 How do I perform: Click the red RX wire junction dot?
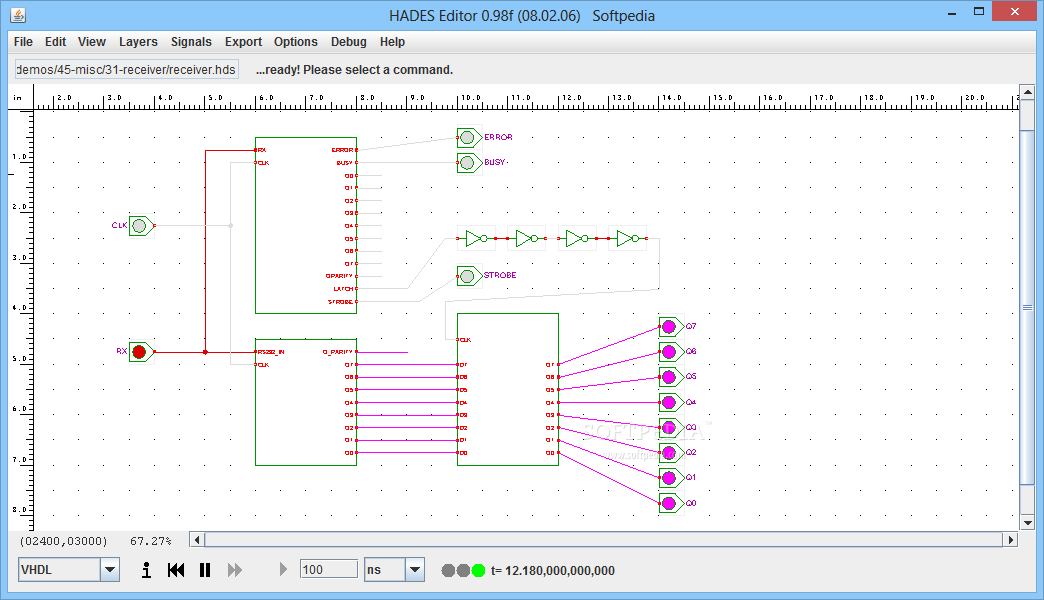tap(205, 352)
